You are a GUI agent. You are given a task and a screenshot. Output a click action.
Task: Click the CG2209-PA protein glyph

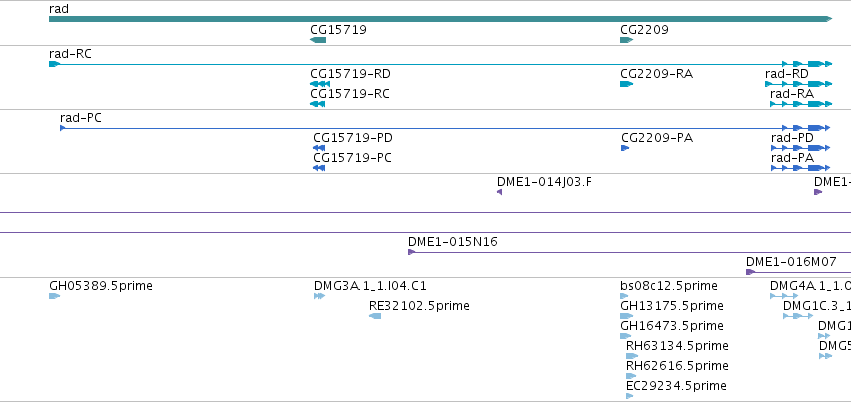click(x=625, y=148)
